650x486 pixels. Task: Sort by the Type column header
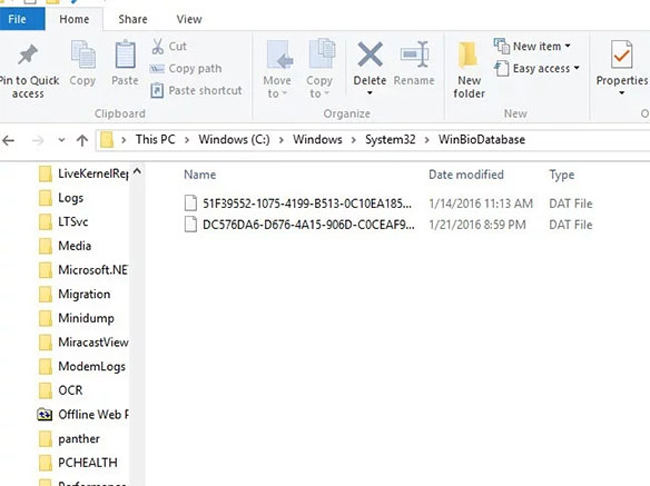pos(562,175)
